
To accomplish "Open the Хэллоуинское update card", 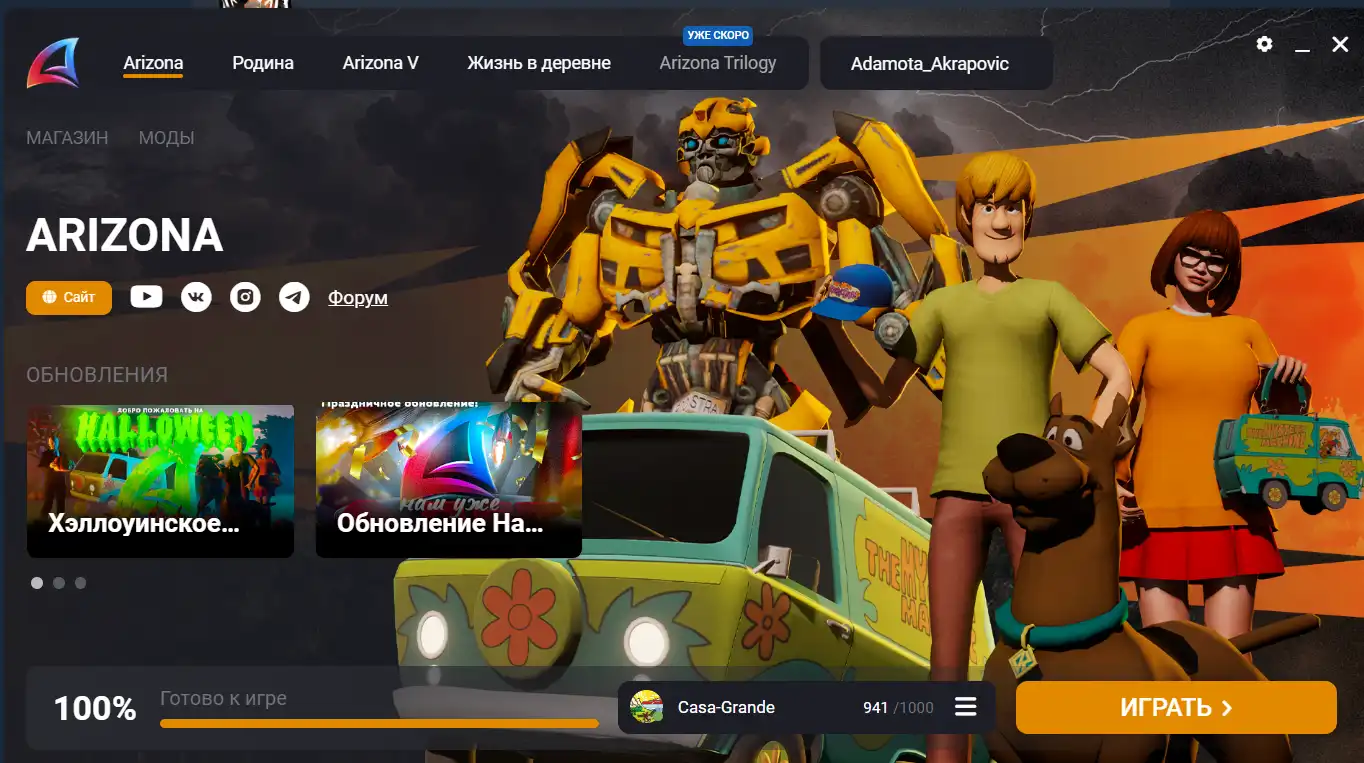I will tap(160, 481).
